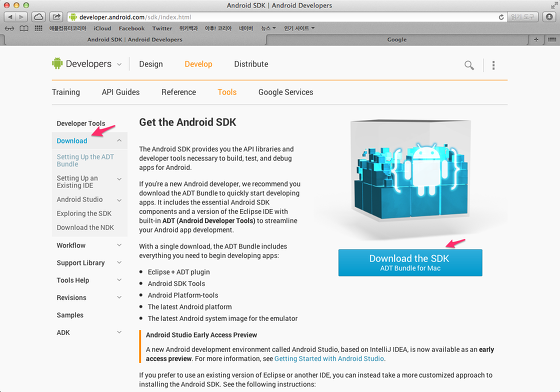Open the three-dot overflow menu
560x392 pixels.
click(x=494, y=65)
